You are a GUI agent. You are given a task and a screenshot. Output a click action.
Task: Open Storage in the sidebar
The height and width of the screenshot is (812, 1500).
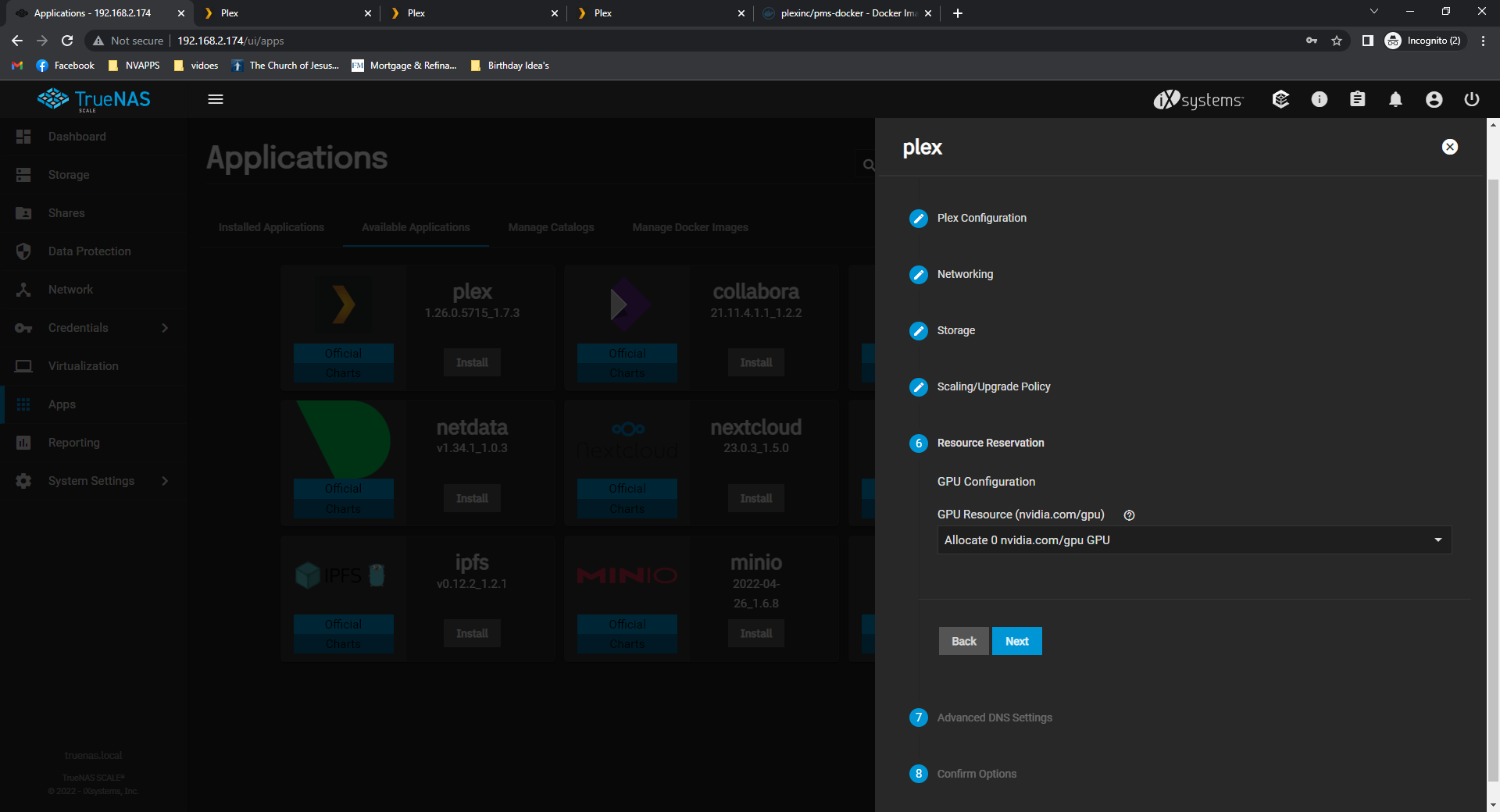coord(69,175)
